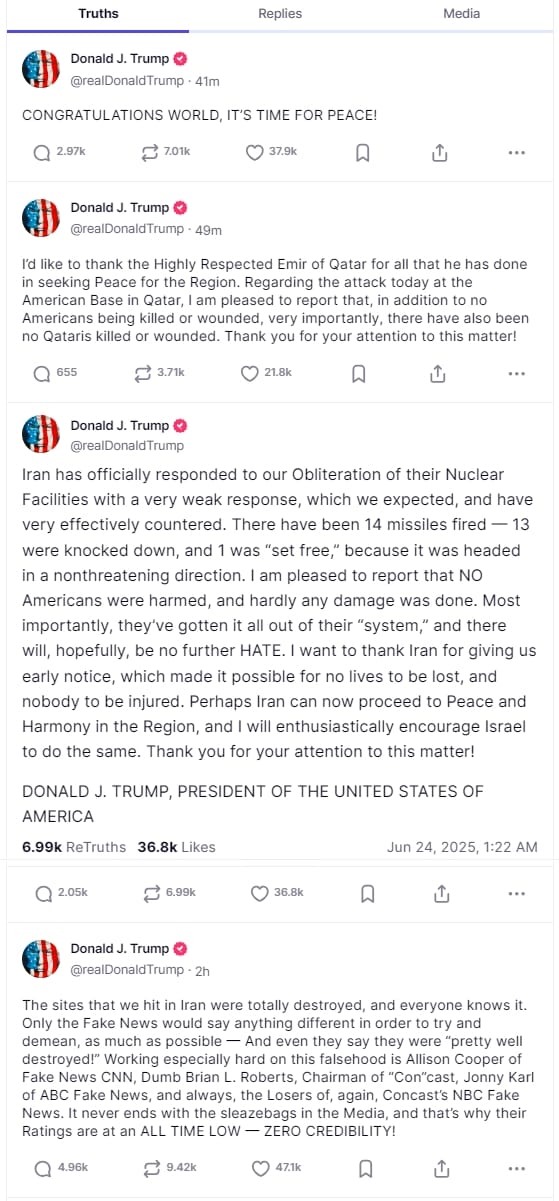
Task: Share the Emir of Qatar post
Action: coord(438,373)
